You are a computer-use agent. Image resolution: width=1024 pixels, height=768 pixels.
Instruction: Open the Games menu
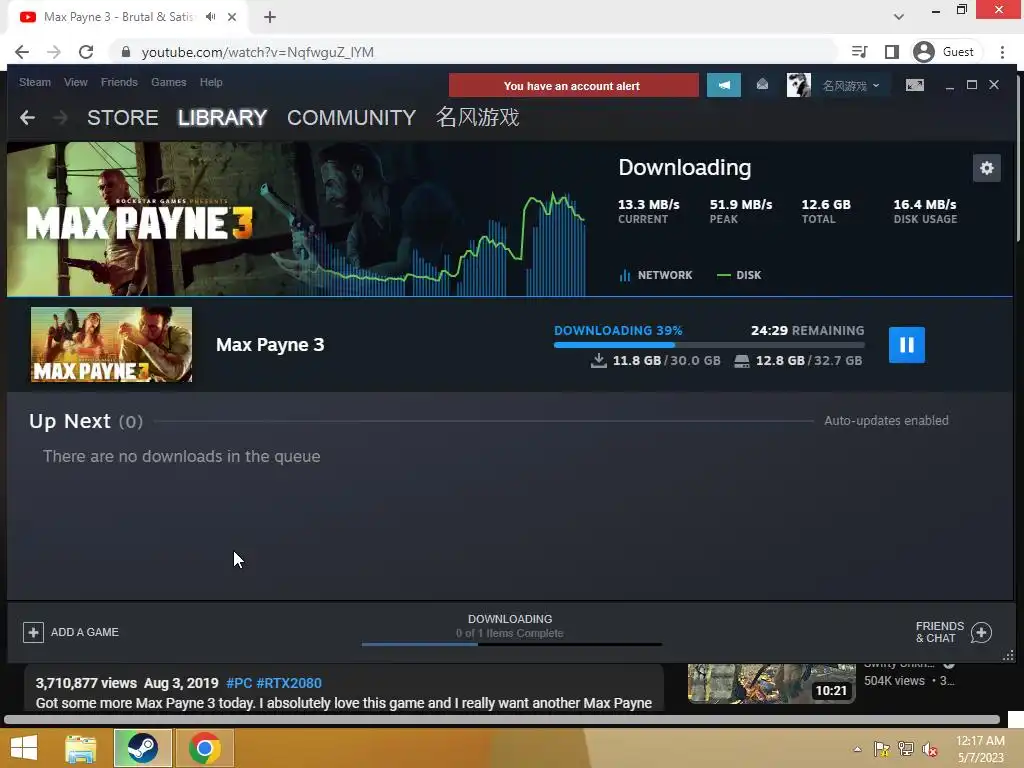(x=168, y=82)
